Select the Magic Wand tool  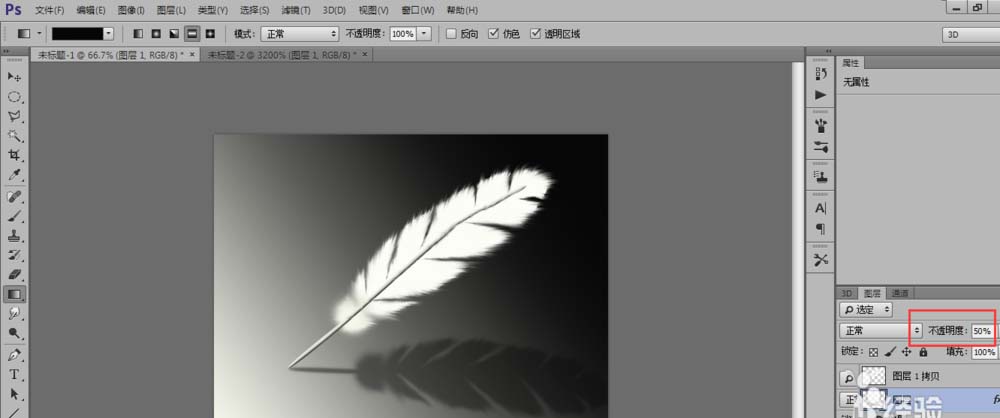pyautogui.click(x=15, y=135)
